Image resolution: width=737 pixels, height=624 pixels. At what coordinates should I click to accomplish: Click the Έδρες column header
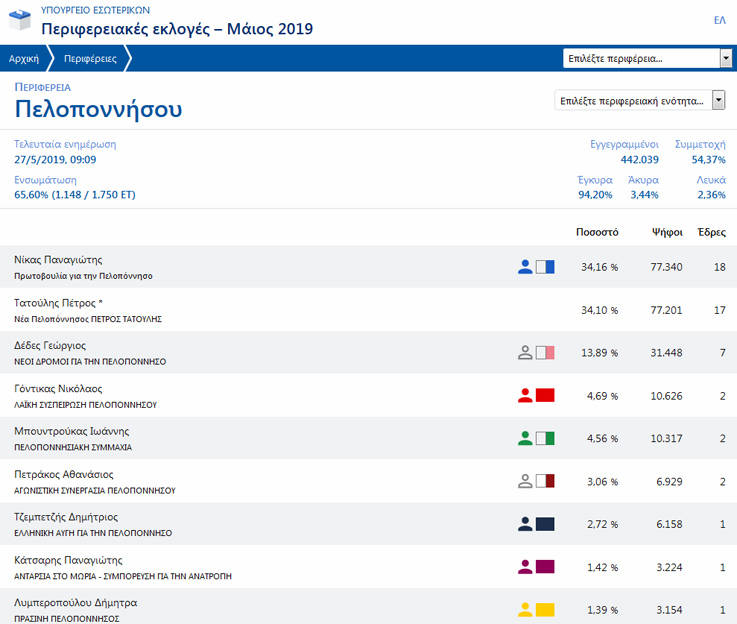[711, 232]
